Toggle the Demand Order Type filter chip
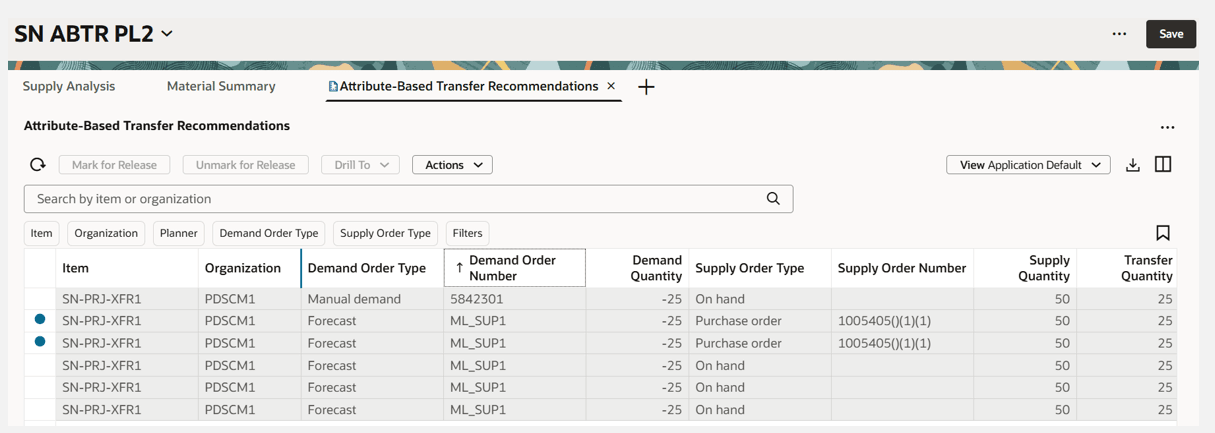Screen dimensions: 1215x433 pos(269,233)
